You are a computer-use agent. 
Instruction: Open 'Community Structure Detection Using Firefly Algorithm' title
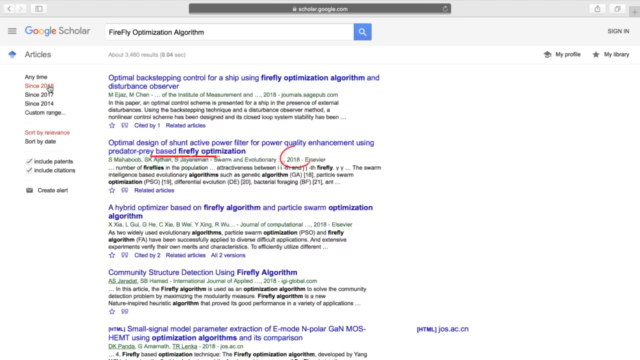(202, 272)
